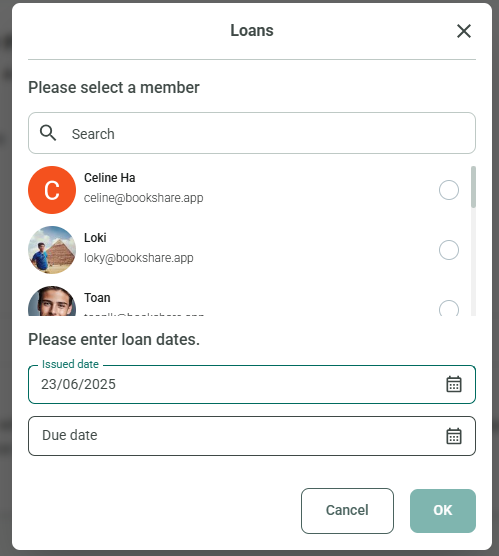The height and width of the screenshot is (556, 499).
Task: Click the Toan member name
Action: click(97, 298)
